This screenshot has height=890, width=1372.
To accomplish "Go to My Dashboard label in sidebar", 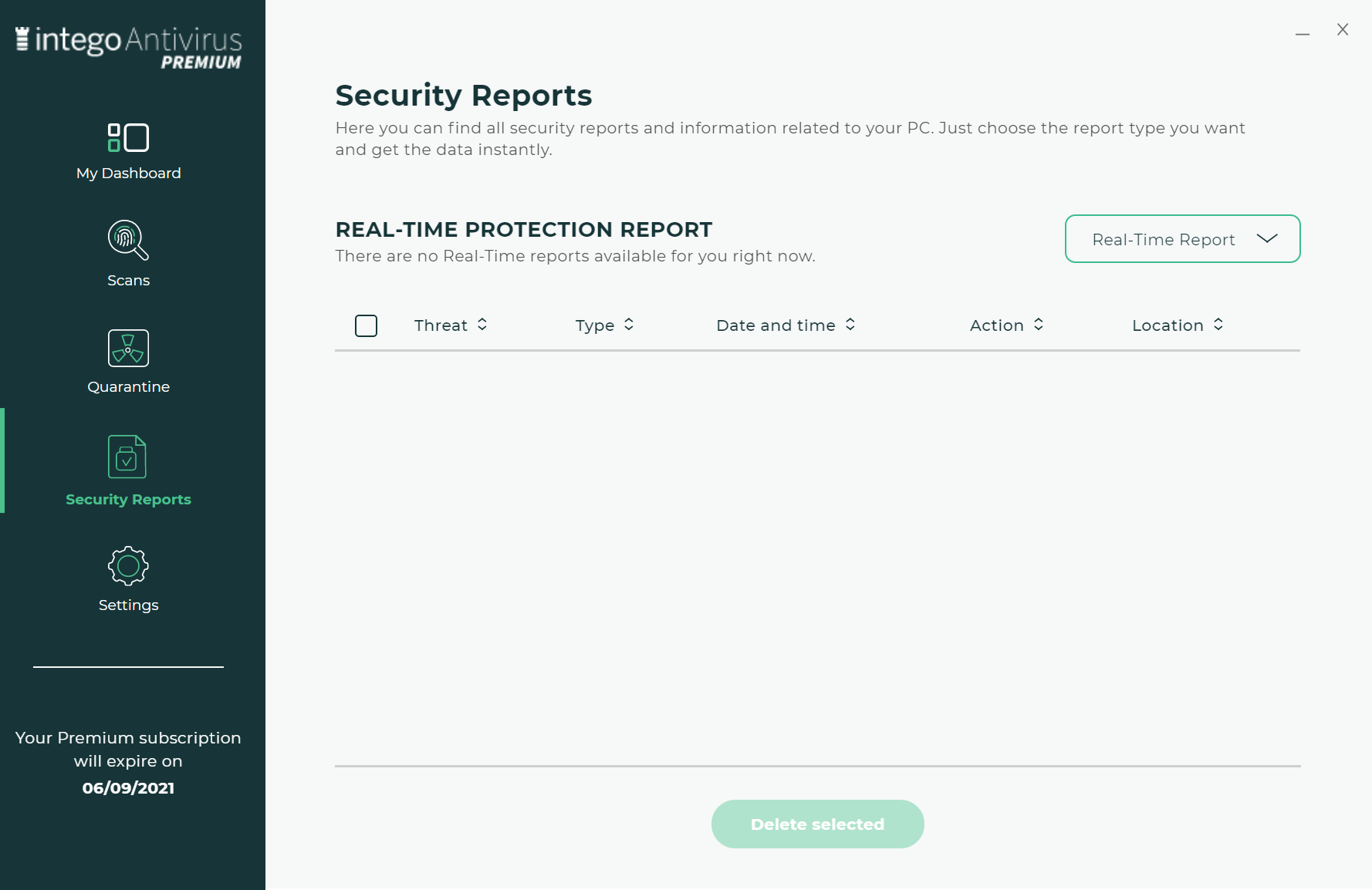I will (x=129, y=174).
